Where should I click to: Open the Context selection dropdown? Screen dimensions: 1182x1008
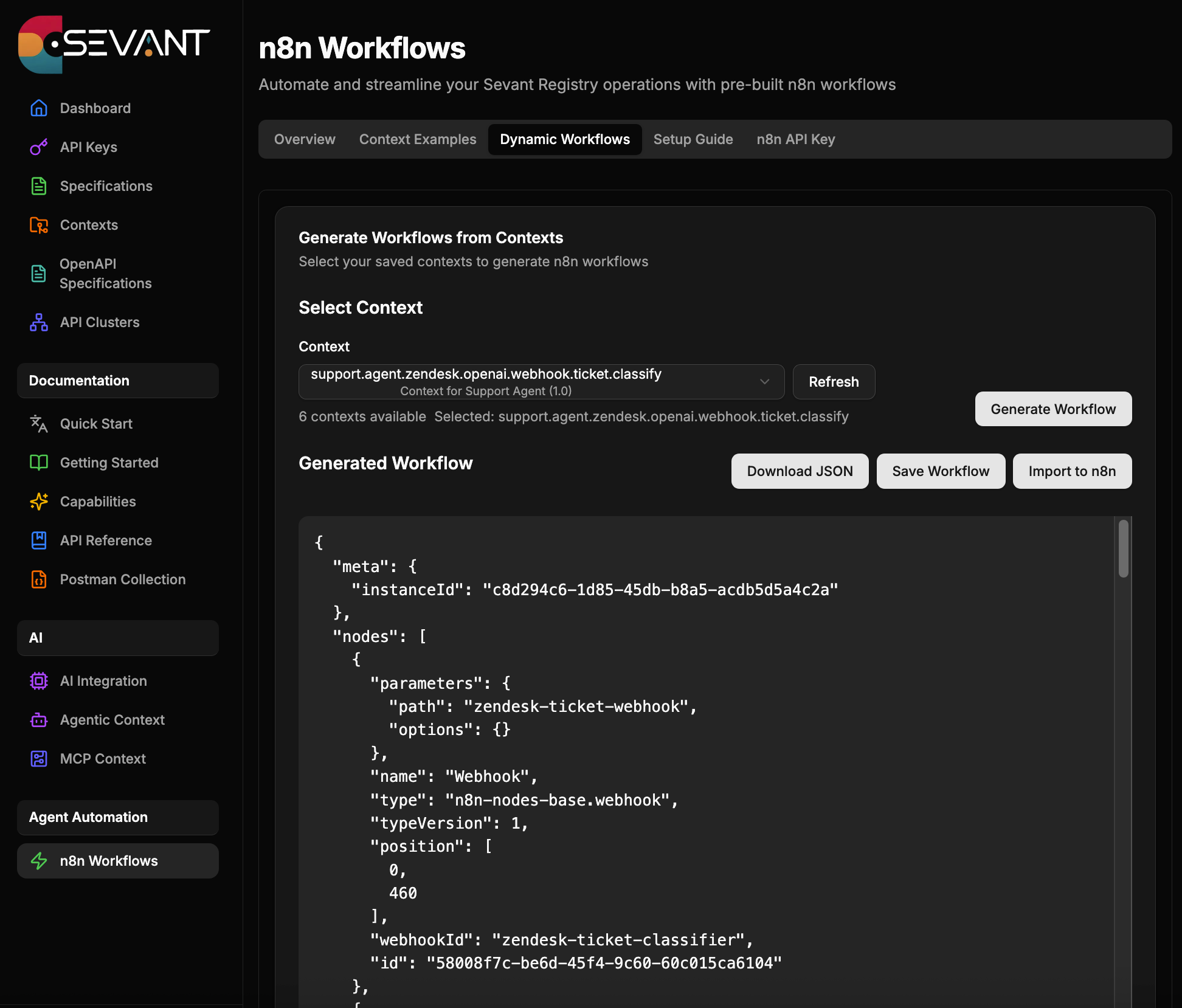(541, 382)
